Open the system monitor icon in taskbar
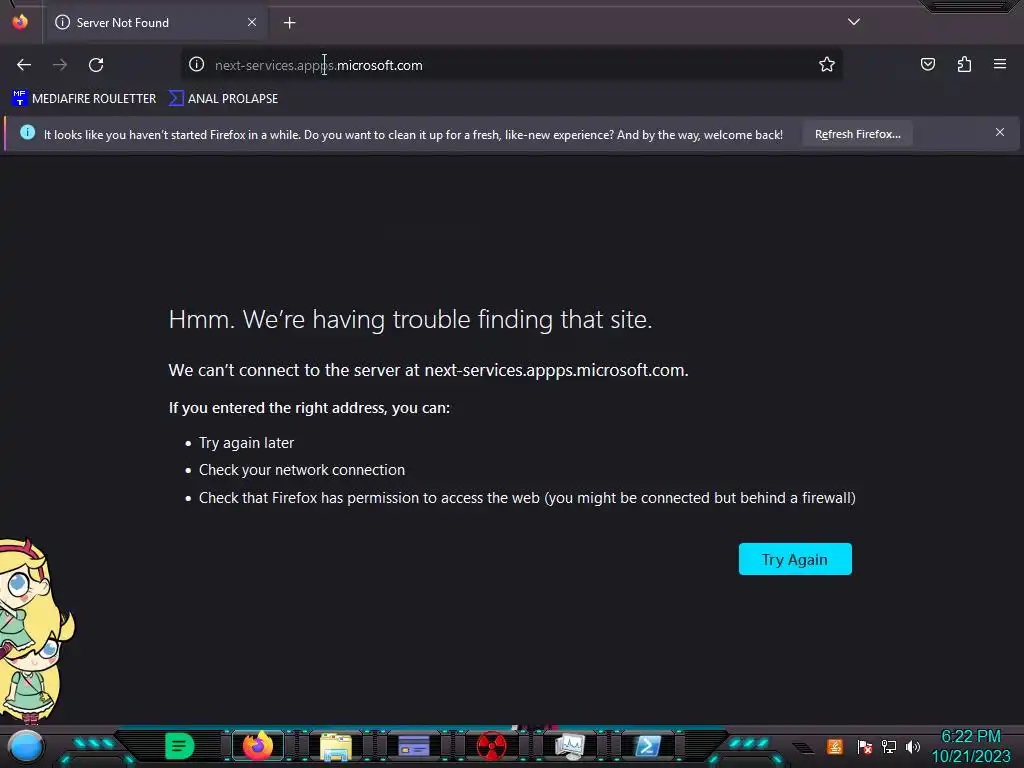Viewport: 1024px width, 768px height. point(569,746)
